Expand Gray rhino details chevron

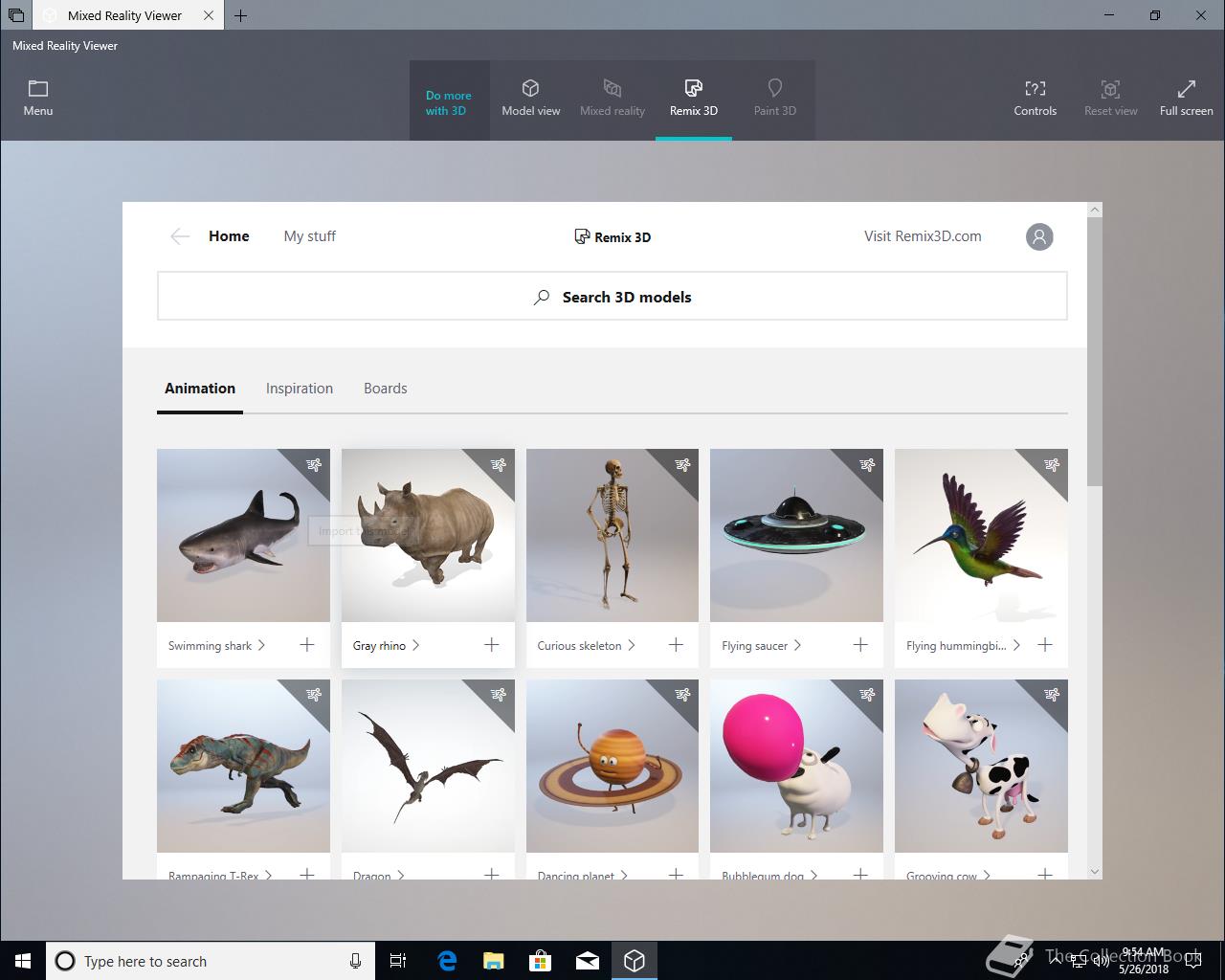(x=416, y=645)
